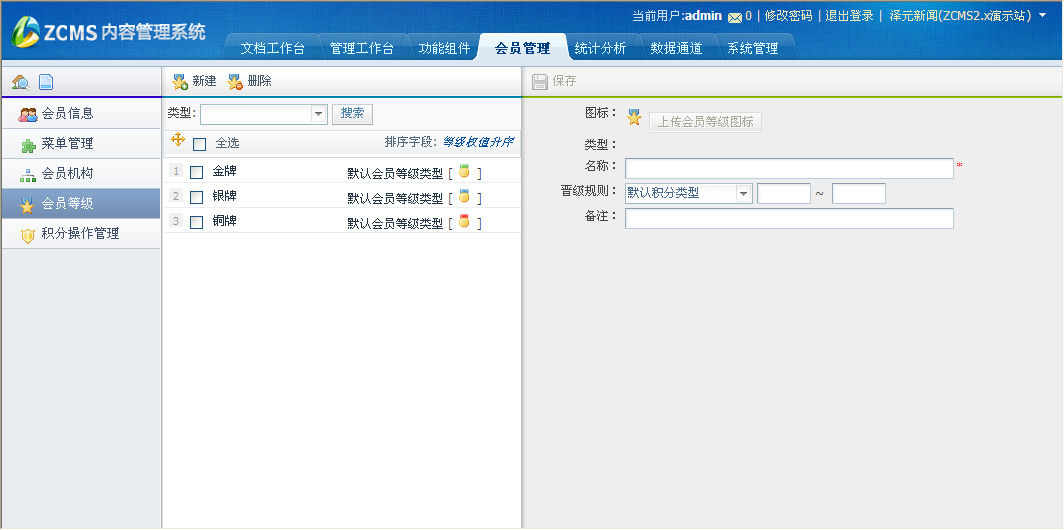Click the home icon in left panel header
The image size is (1064, 530).
[20, 82]
